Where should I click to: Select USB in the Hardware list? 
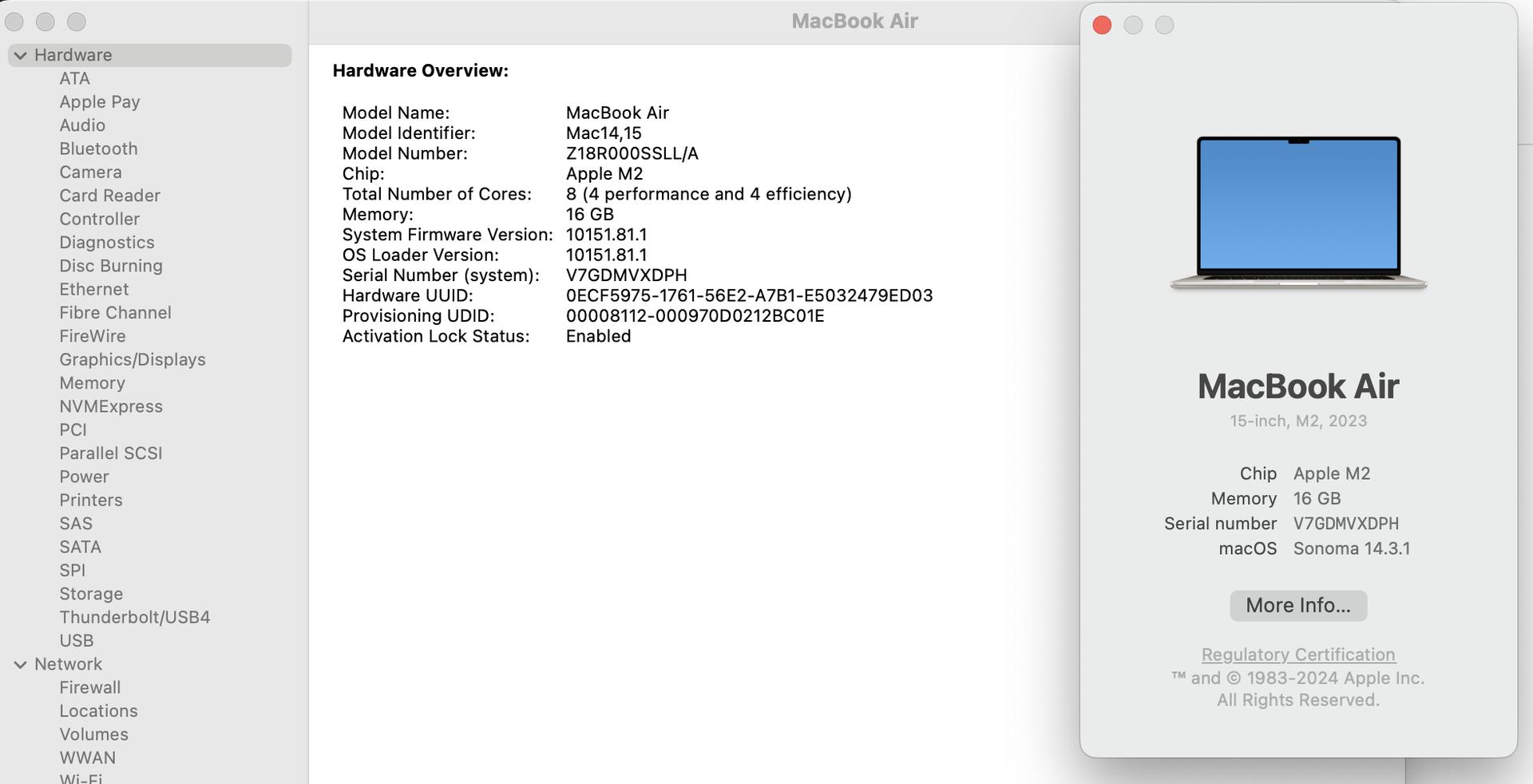click(x=76, y=641)
